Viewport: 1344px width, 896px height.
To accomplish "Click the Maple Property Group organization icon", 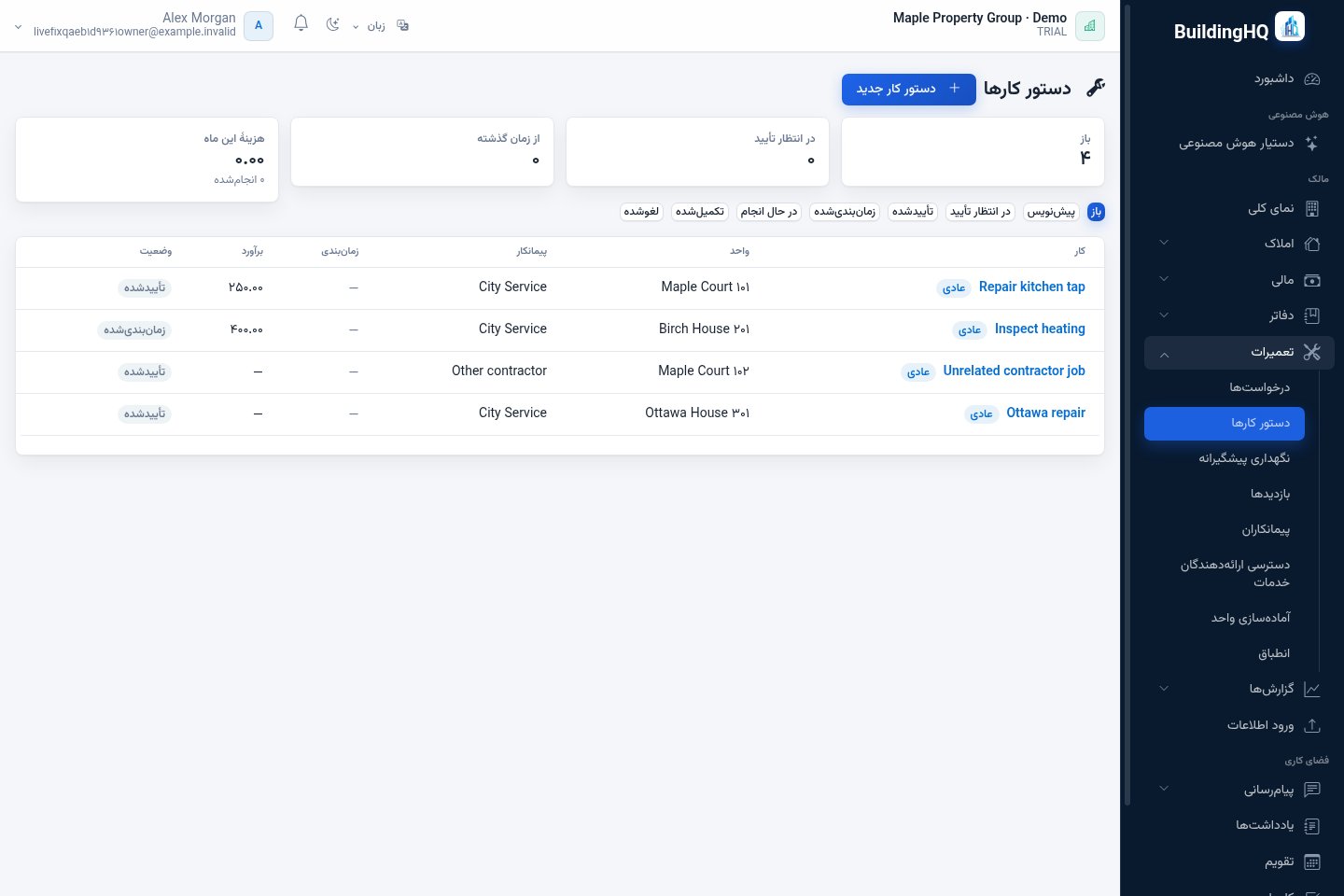I will (x=1090, y=26).
